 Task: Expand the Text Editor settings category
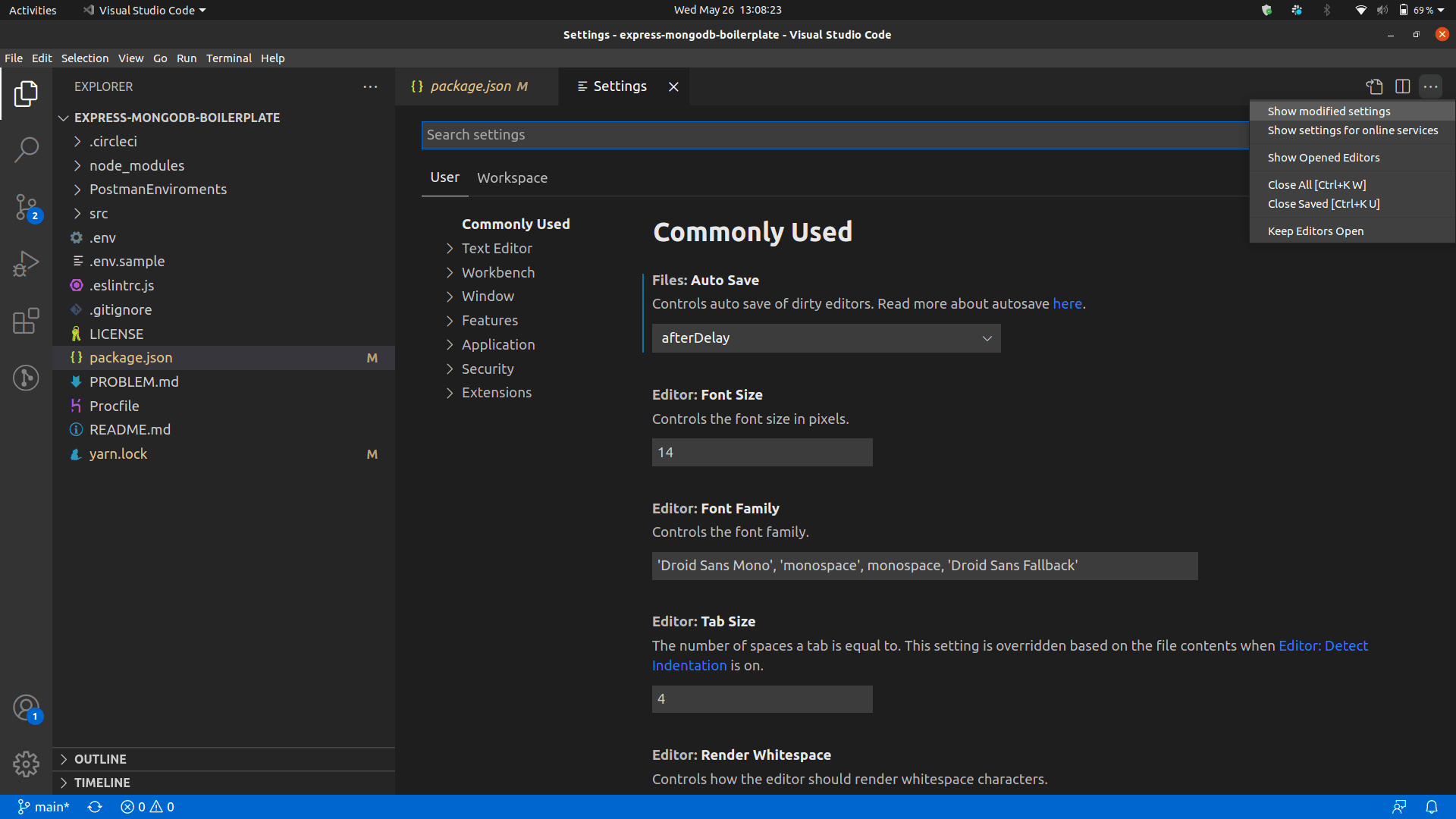coord(496,248)
